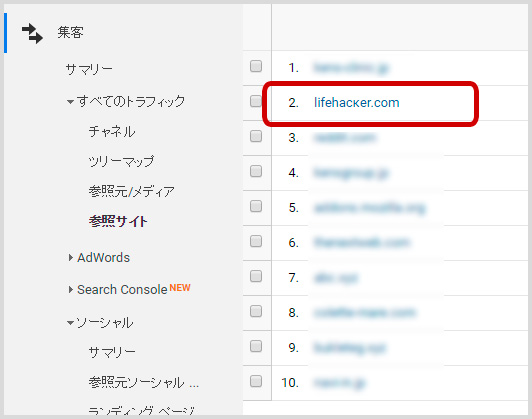
Task: Check the checkbox for row 1
Action: (256, 66)
